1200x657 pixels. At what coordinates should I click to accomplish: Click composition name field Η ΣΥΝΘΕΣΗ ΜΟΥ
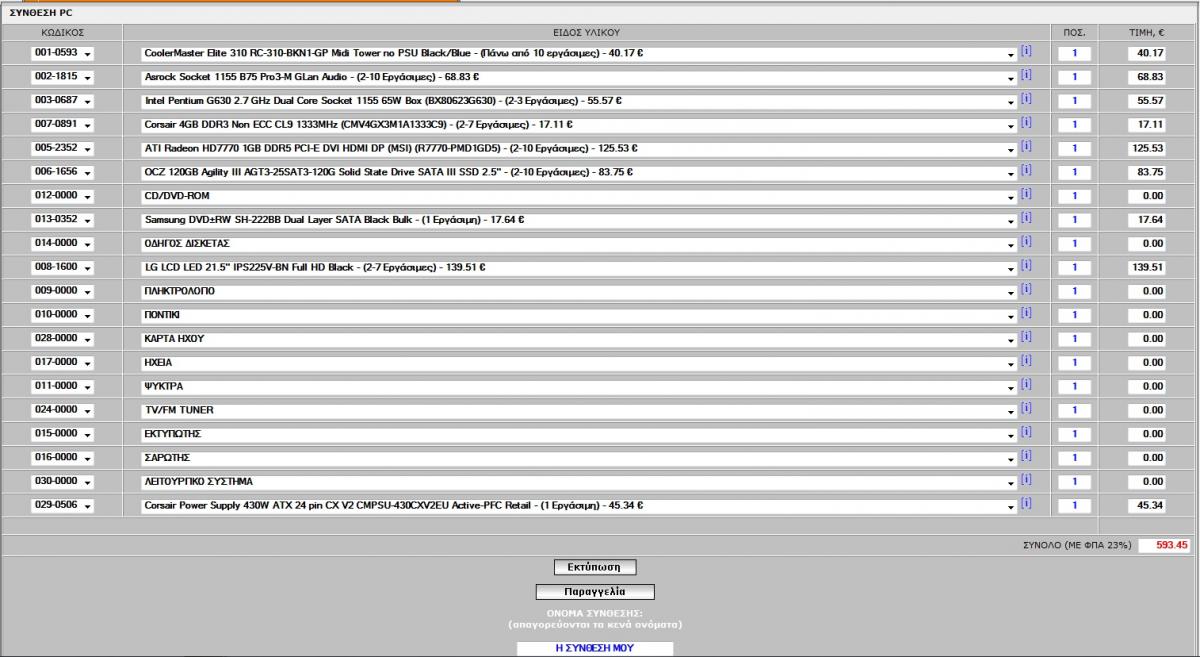[x=595, y=648]
